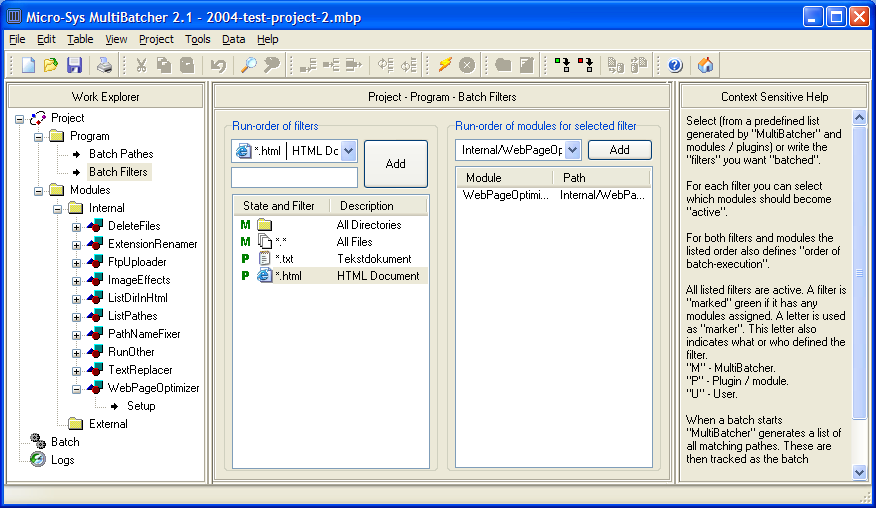Copy using the toolbar copy icon
The width and height of the screenshot is (876, 508).
pos(164,65)
